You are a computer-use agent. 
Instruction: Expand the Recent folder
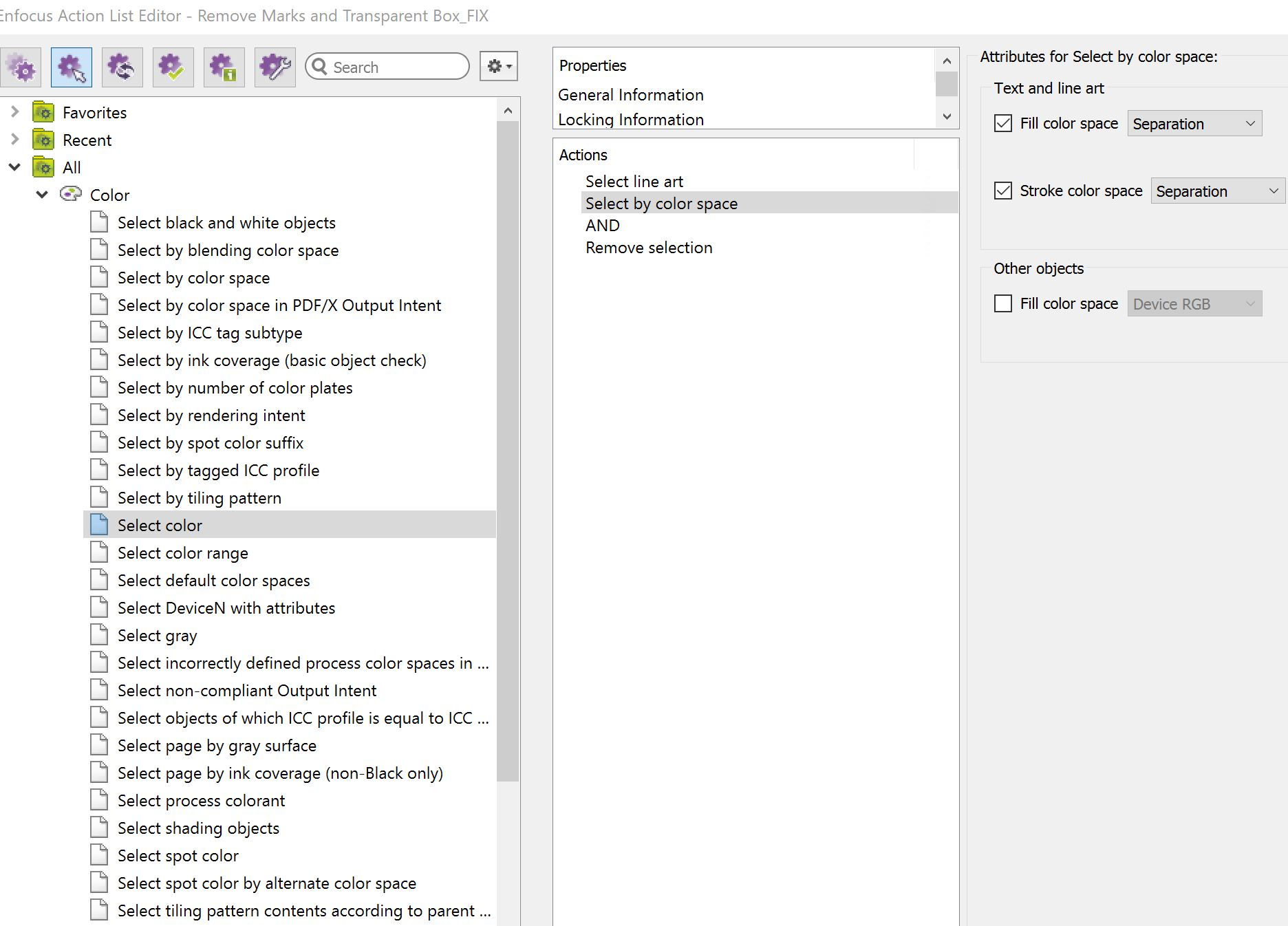(x=14, y=139)
